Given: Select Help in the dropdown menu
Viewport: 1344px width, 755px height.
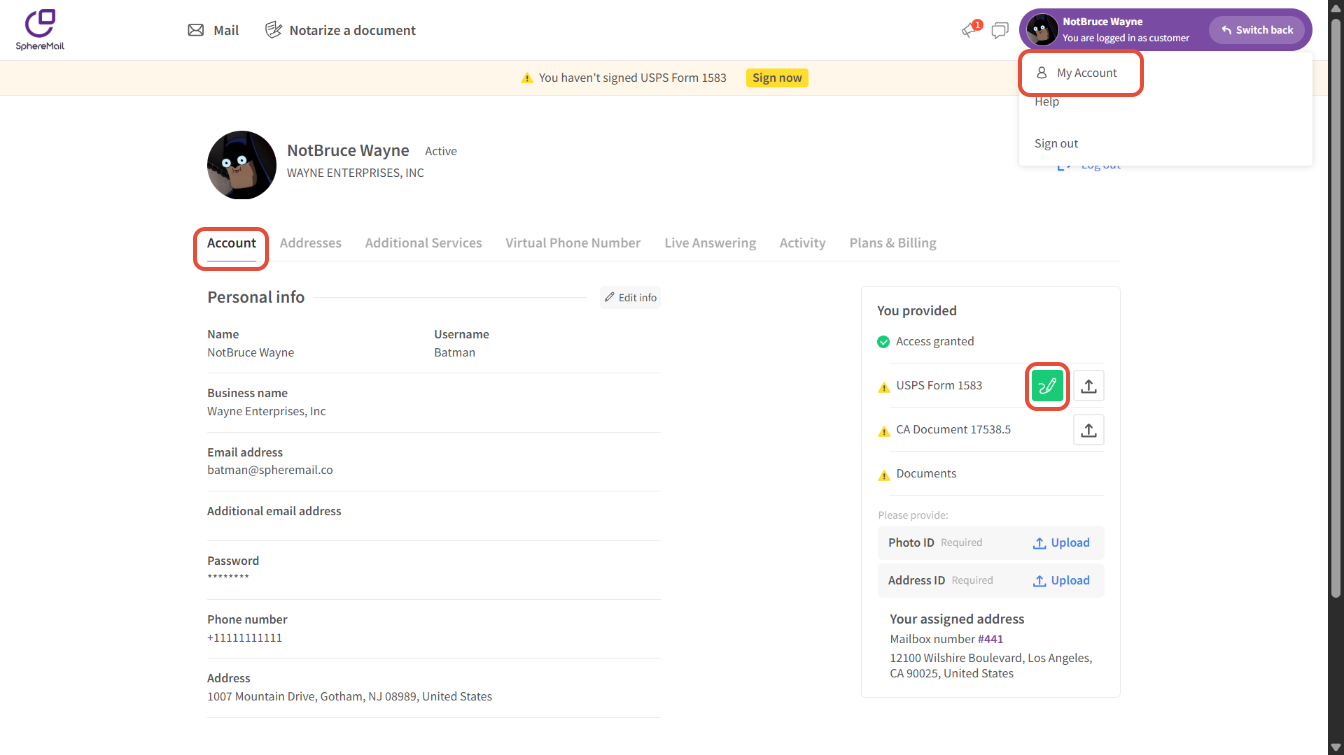Looking at the screenshot, I should point(1047,102).
